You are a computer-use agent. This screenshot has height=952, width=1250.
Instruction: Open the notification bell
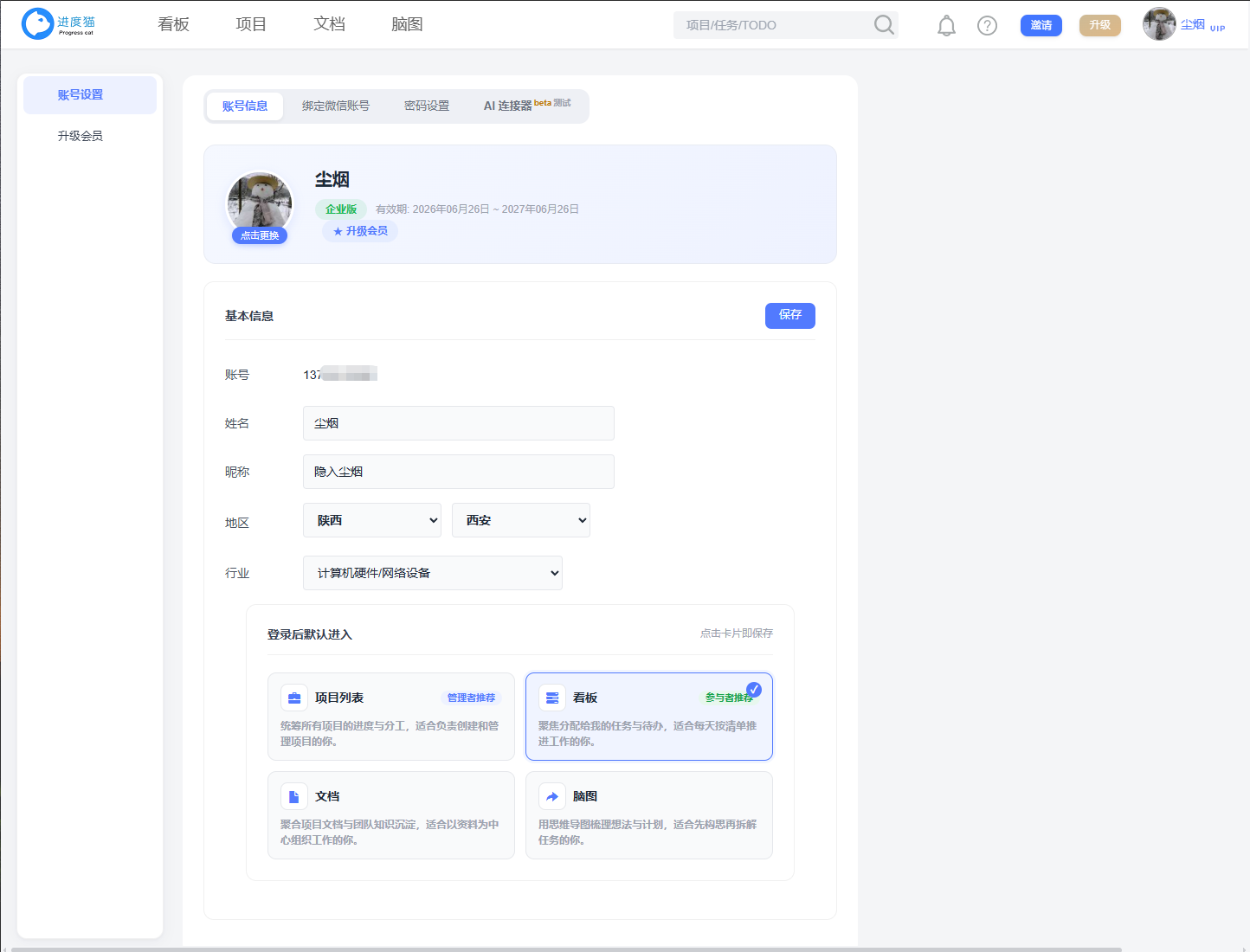tap(947, 25)
